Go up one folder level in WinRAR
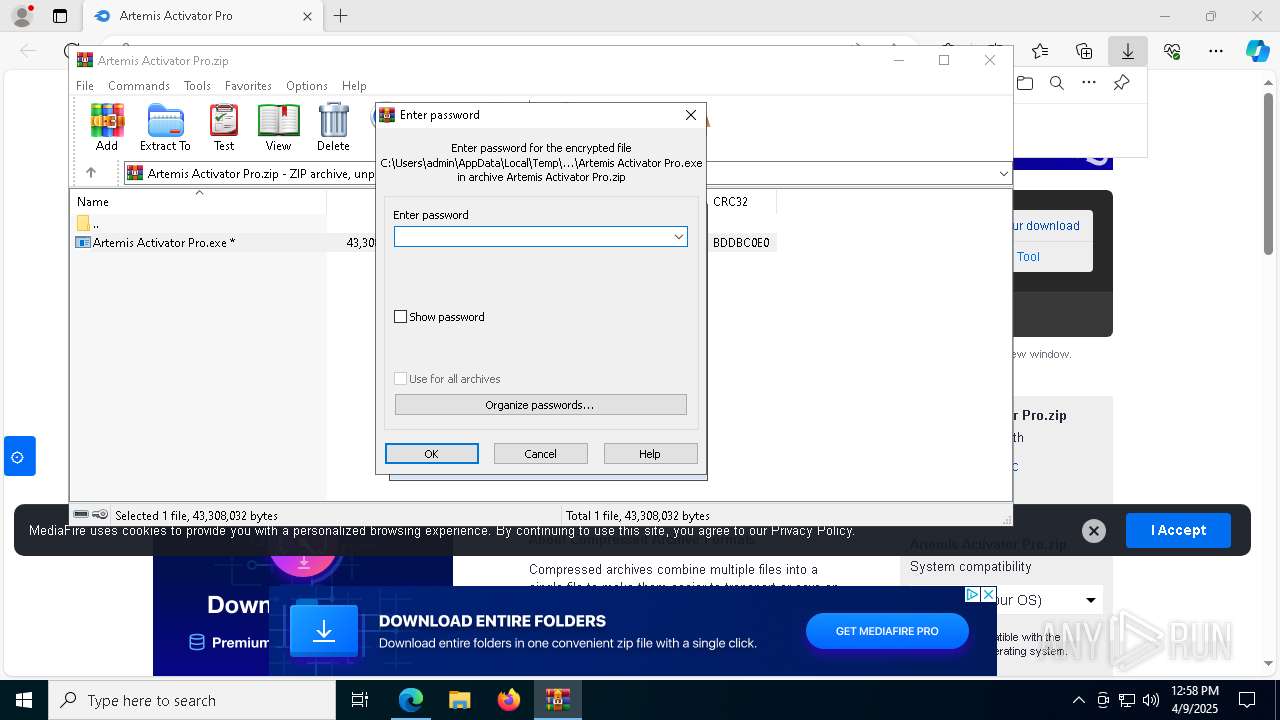The width and height of the screenshot is (1280, 720). [90, 173]
